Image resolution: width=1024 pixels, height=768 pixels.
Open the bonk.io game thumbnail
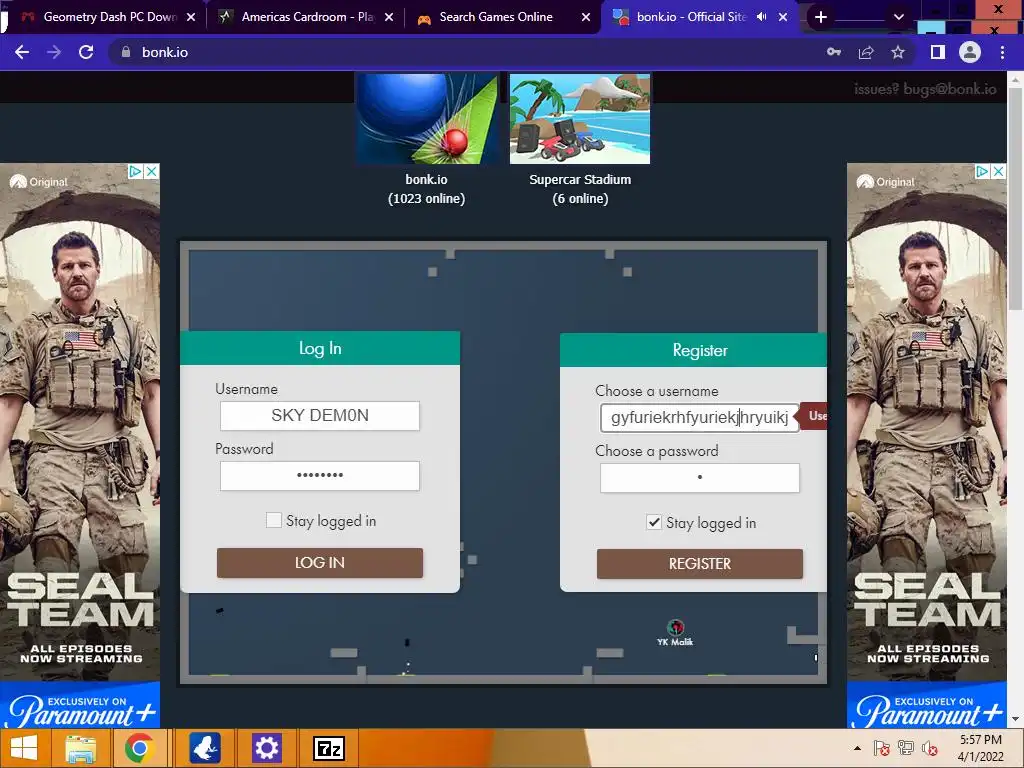(x=426, y=118)
